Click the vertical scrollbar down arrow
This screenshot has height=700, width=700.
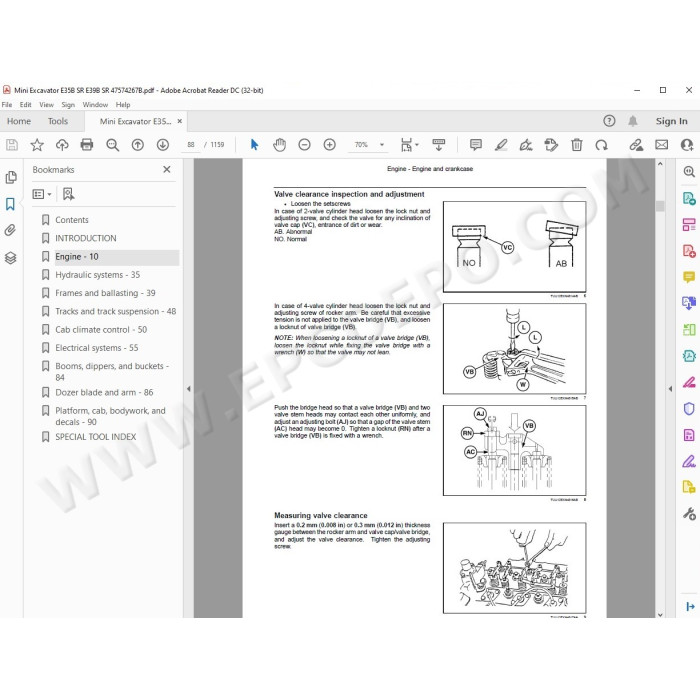pos(660,615)
